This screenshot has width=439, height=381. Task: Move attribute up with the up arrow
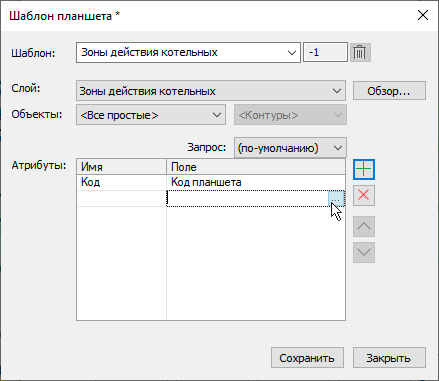tap(364, 226)
